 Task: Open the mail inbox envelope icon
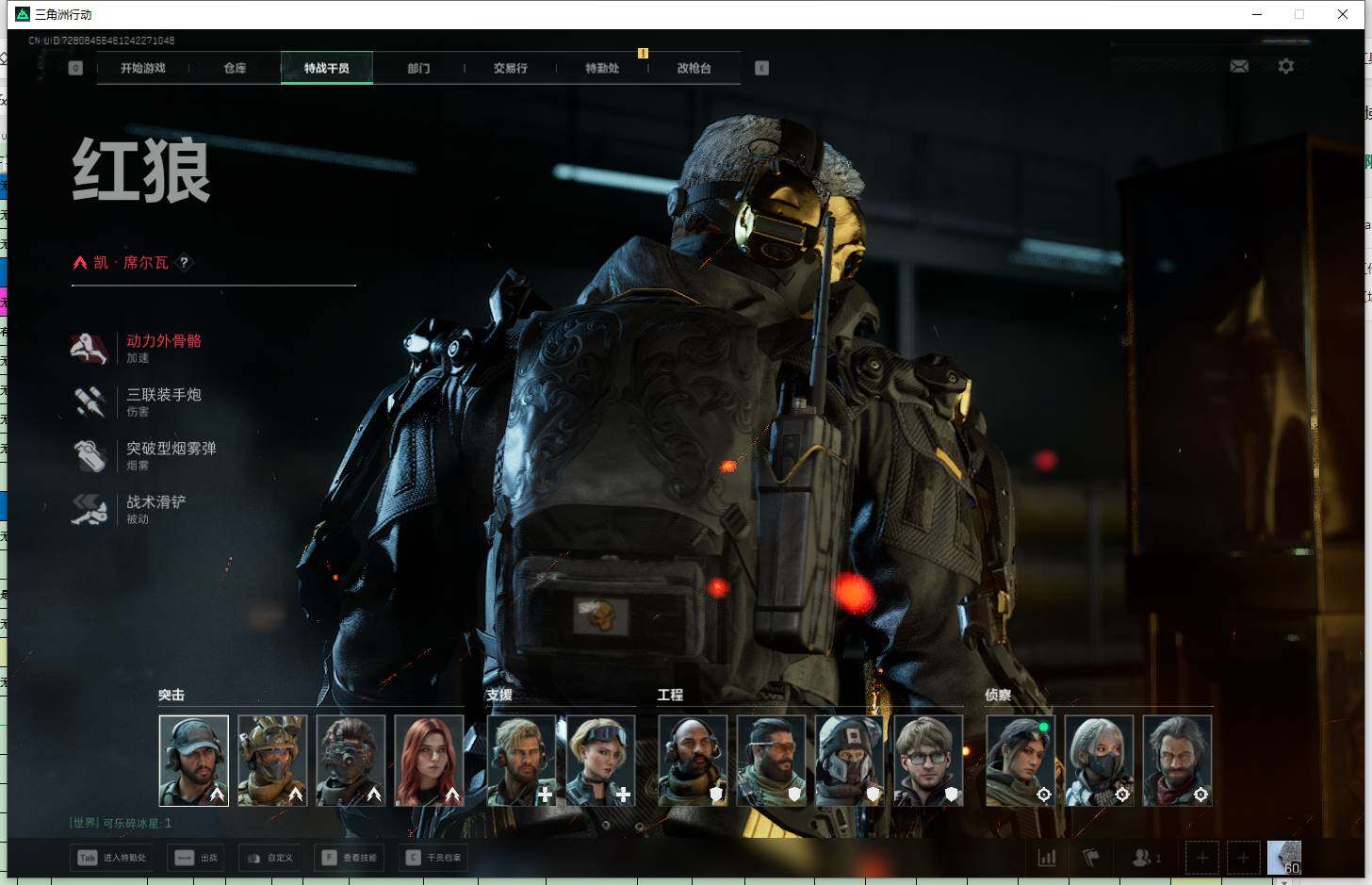[1239, 66]
